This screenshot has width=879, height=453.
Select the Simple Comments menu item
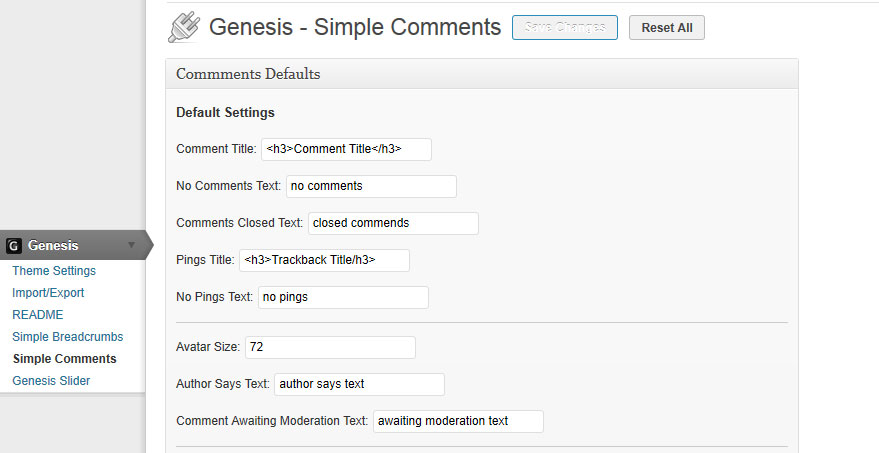64,359
